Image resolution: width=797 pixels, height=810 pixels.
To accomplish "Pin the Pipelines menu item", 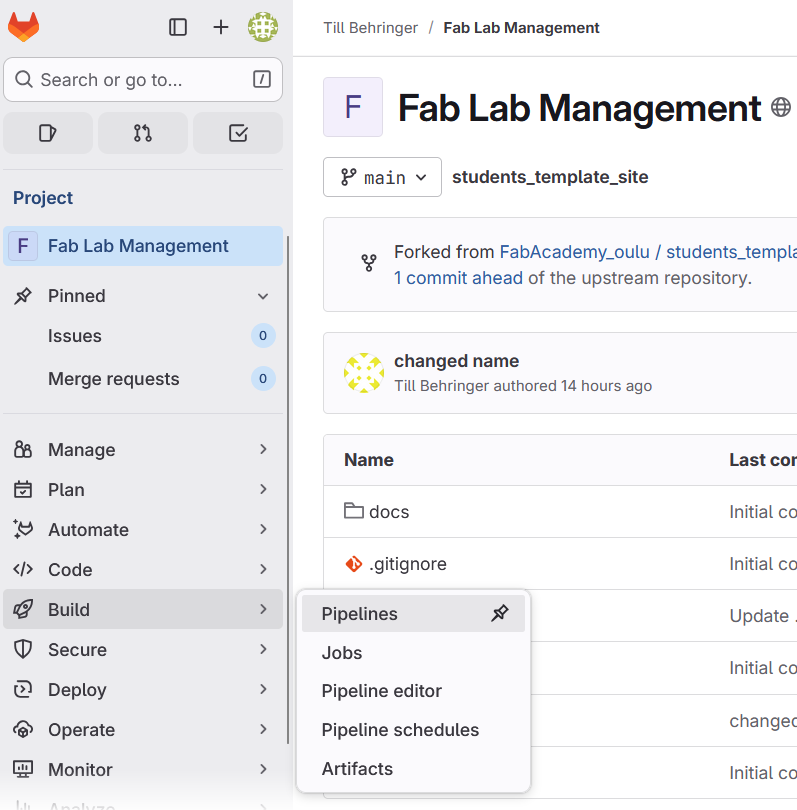I will (x=499, y=613).
